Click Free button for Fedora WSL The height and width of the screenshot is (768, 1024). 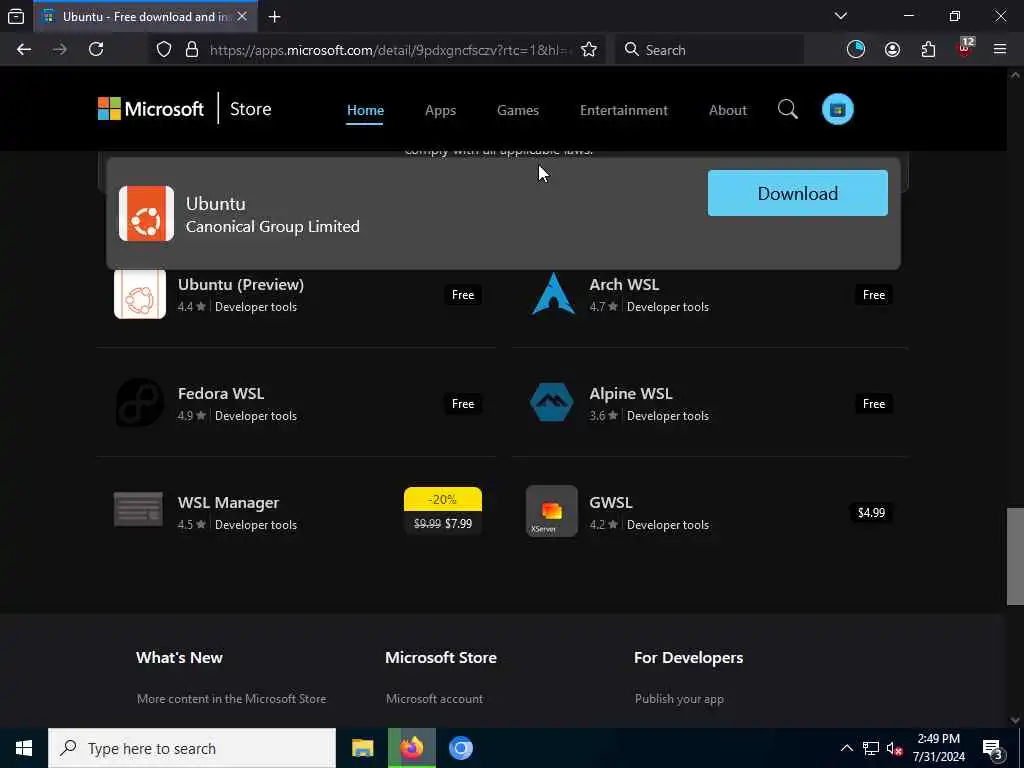[463, 404]
